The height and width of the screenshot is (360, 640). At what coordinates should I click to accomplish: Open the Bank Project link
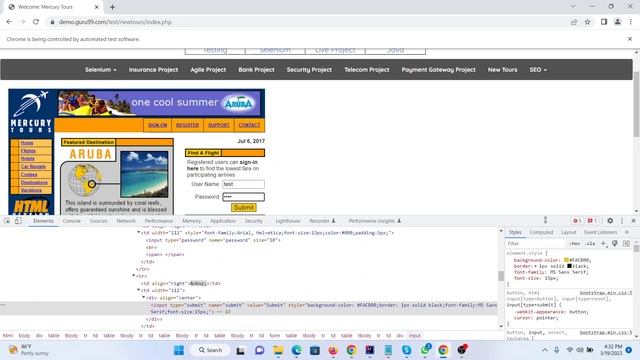coord(256,70)
